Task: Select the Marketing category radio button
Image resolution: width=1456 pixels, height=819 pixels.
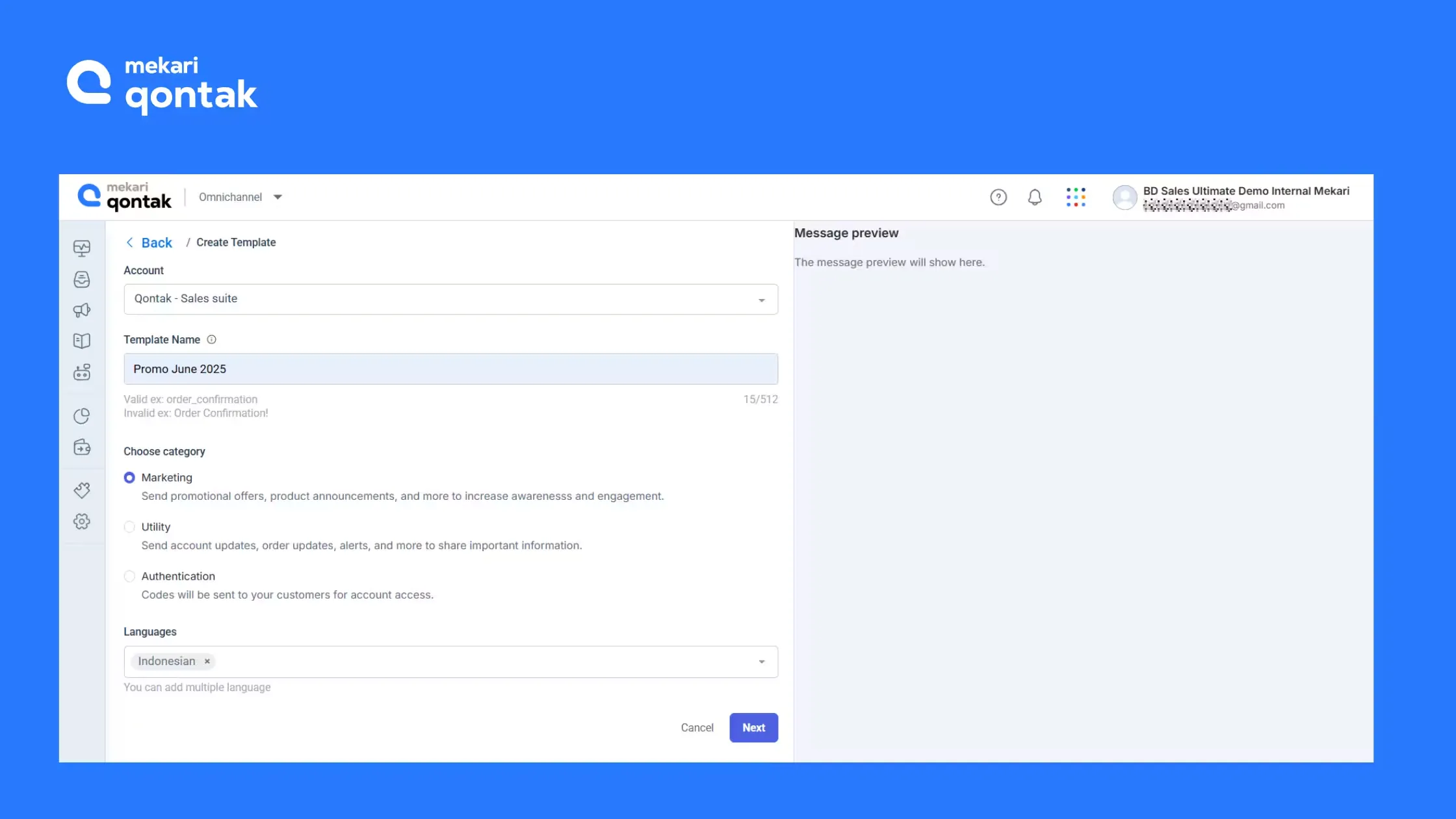Action: 129,478
